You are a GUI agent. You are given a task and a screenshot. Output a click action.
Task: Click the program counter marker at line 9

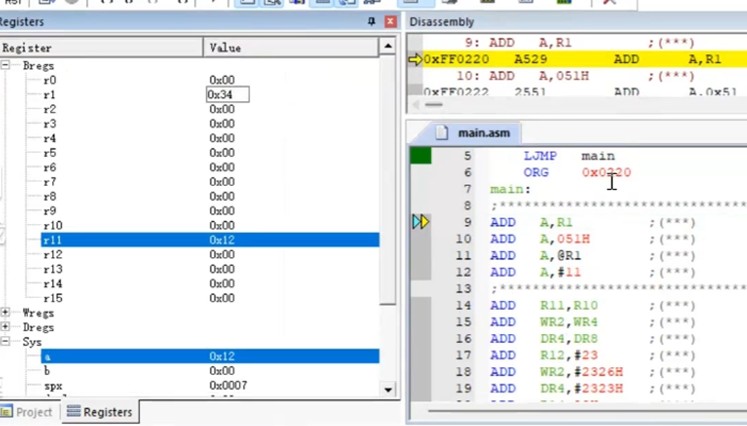(421, 222)
